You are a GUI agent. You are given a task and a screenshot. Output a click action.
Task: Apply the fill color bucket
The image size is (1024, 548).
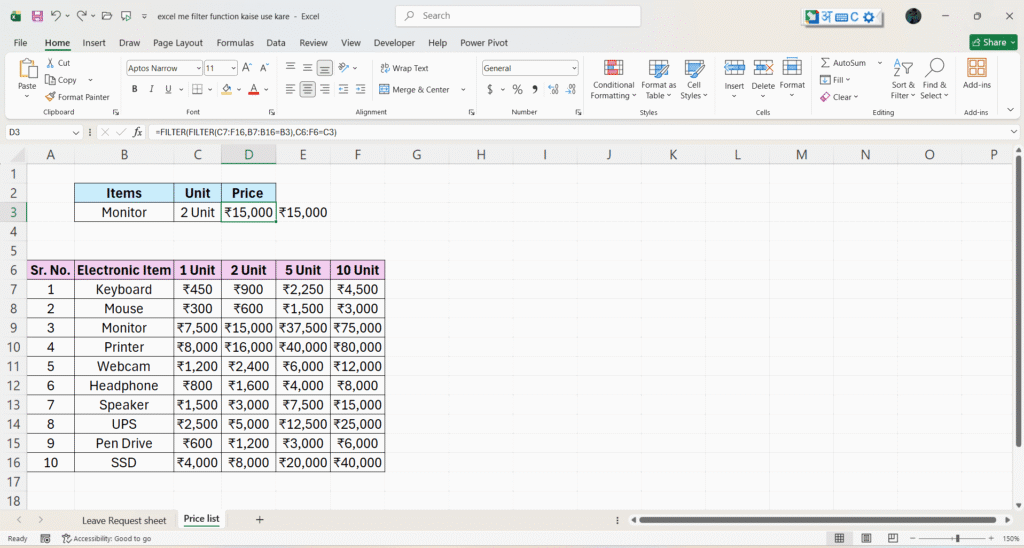(x=227, y=89)
